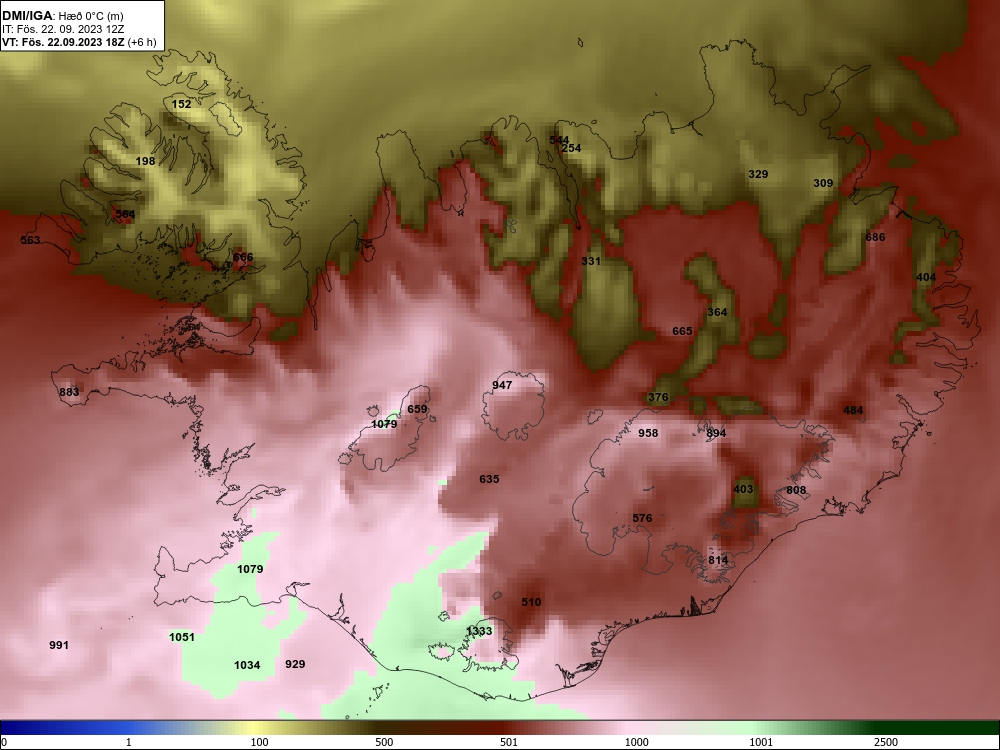
Task: Click the '0' tick label on the color scale
Action: [x=5, y=742]
